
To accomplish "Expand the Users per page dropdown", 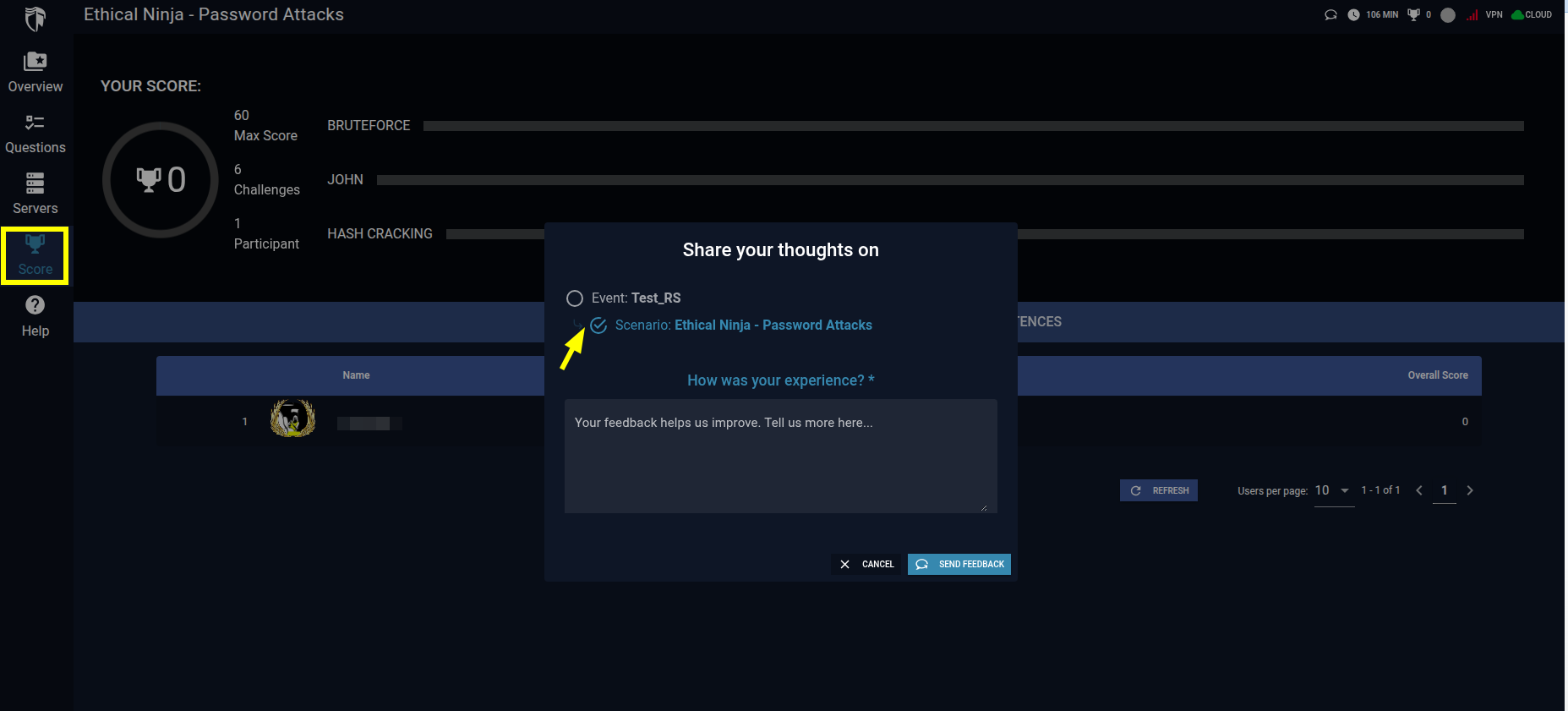I will 1334,490.
